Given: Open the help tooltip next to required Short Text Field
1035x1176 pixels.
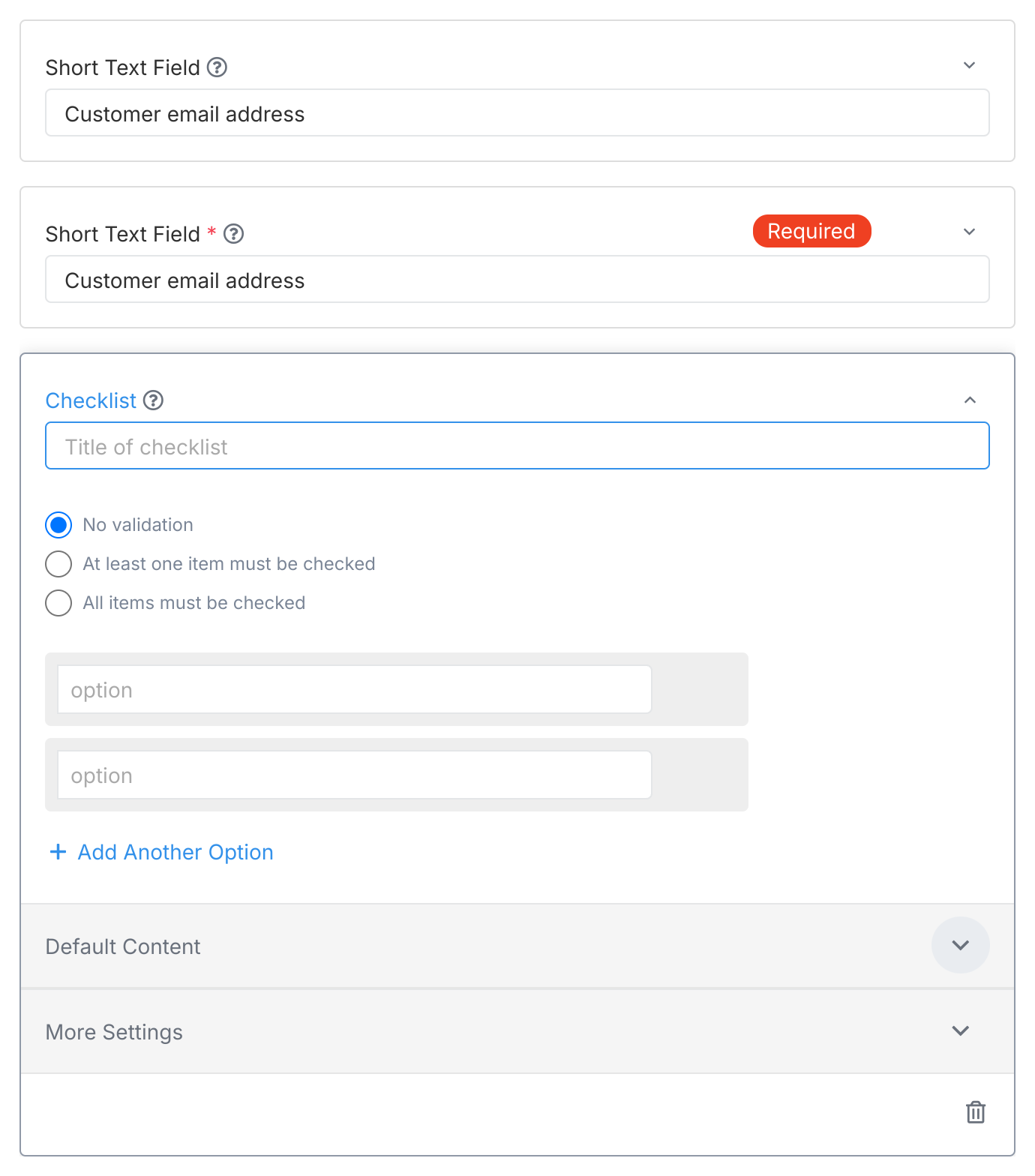Looking at the screenshot, I should (235, 234).
